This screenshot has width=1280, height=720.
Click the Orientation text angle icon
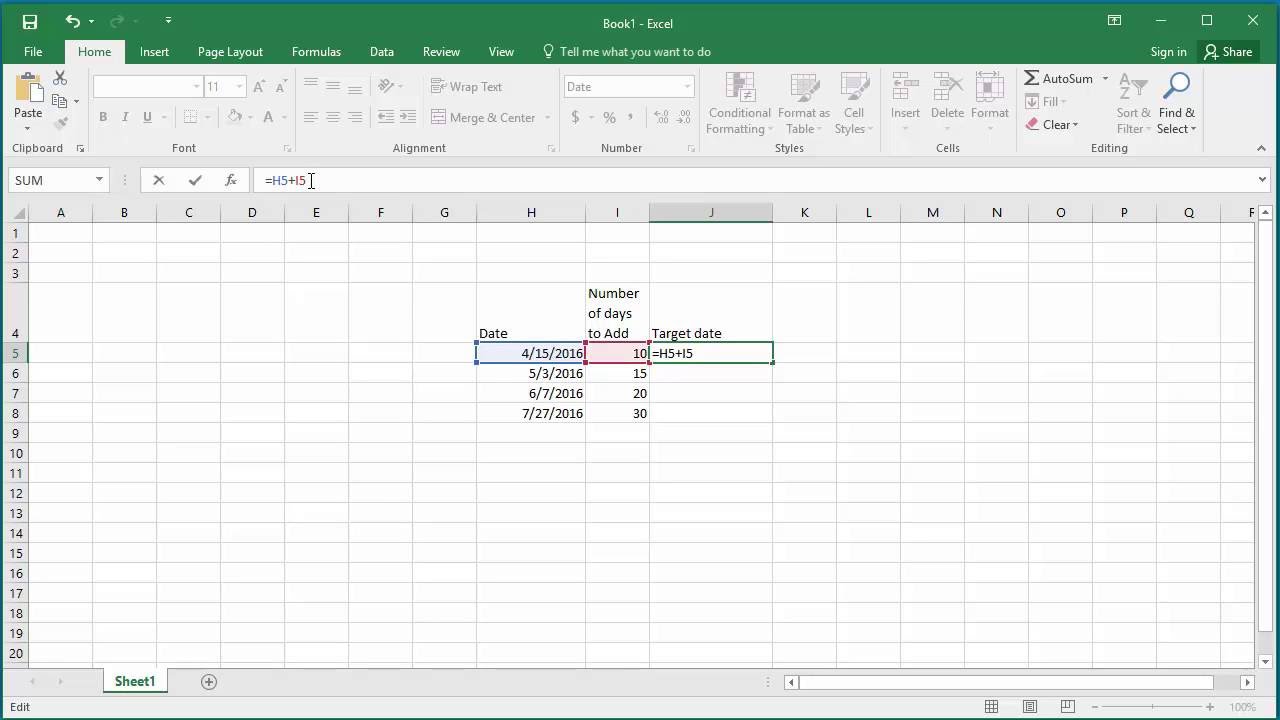(386, 87)
